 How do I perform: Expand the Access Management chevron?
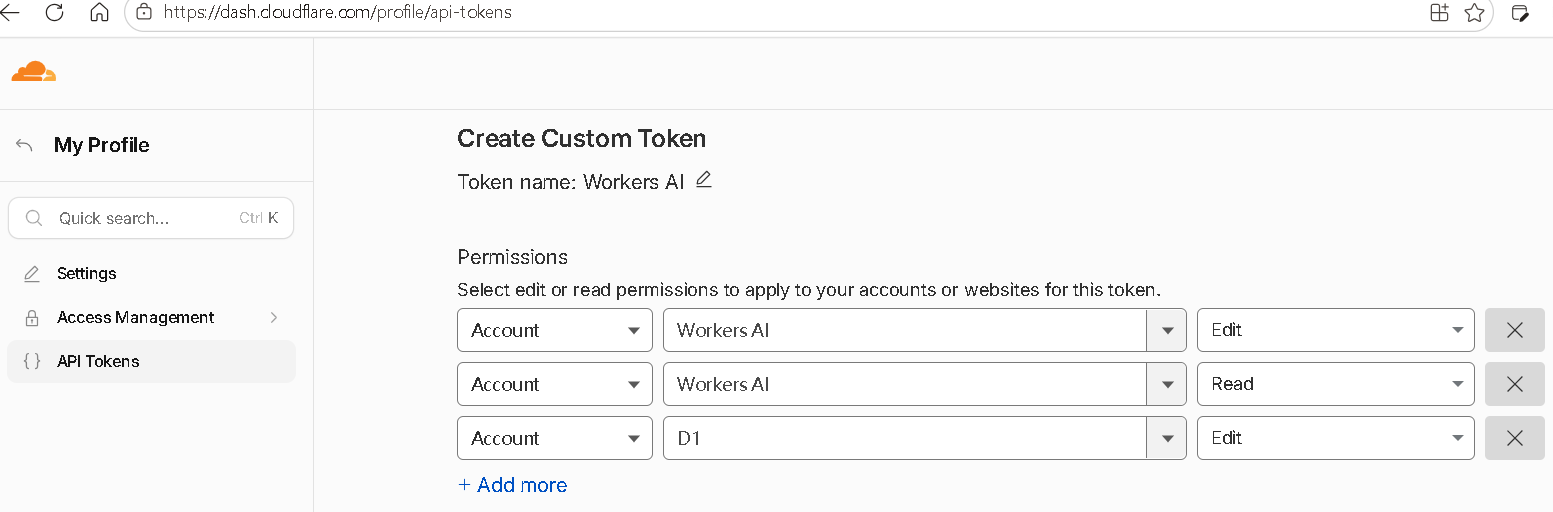[274, 317]
